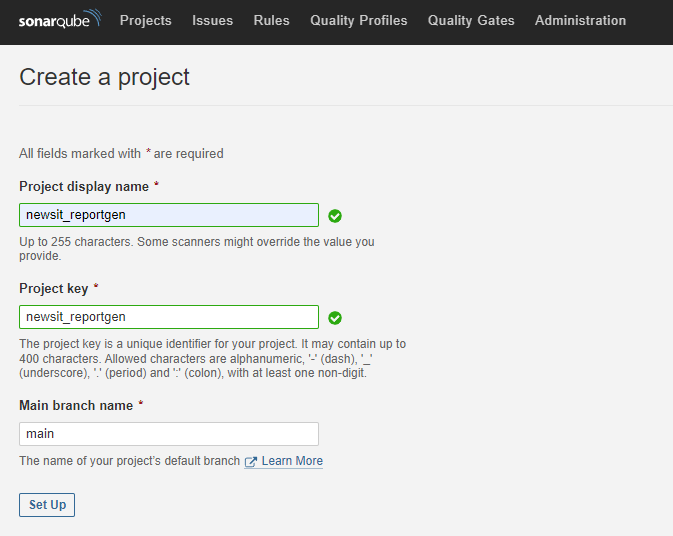Click the "Project display name" label

coord(84,187)
